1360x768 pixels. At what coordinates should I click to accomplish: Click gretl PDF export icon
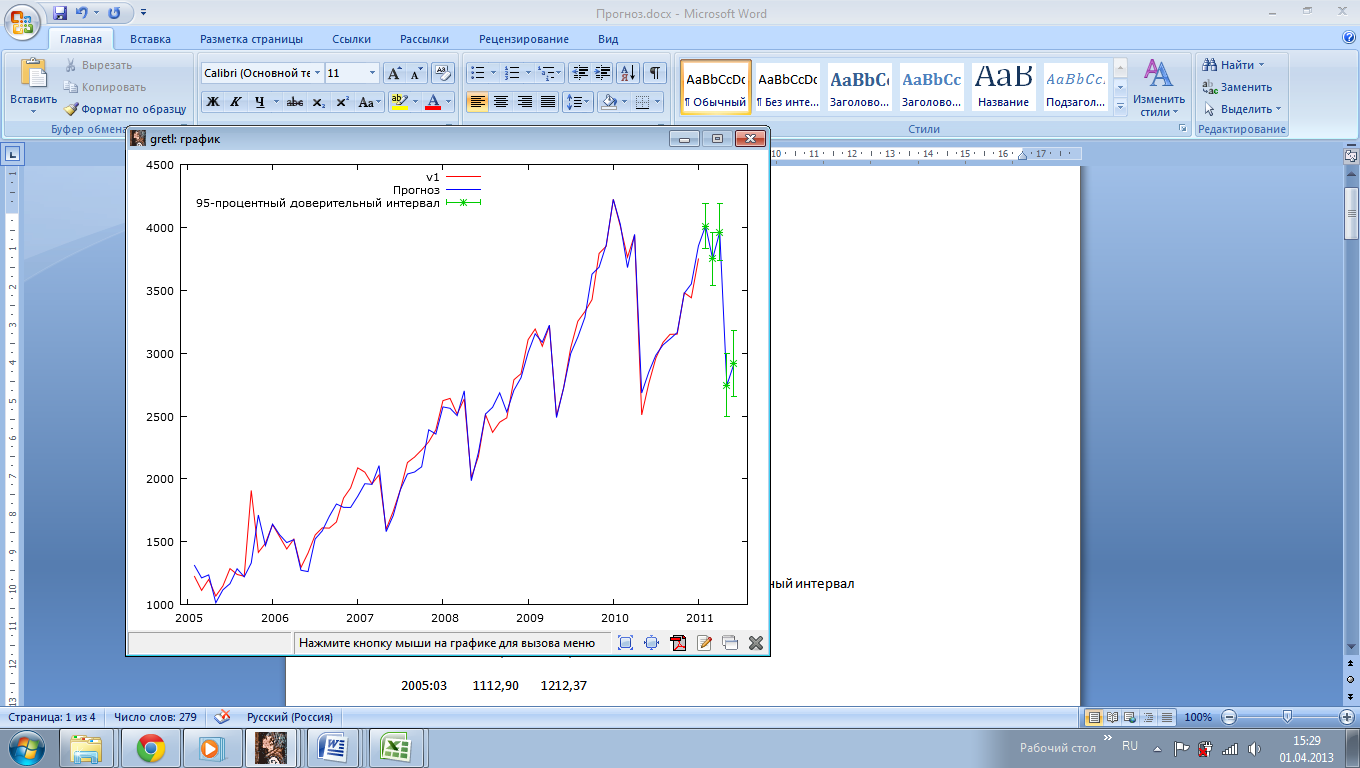coord(678,643)
